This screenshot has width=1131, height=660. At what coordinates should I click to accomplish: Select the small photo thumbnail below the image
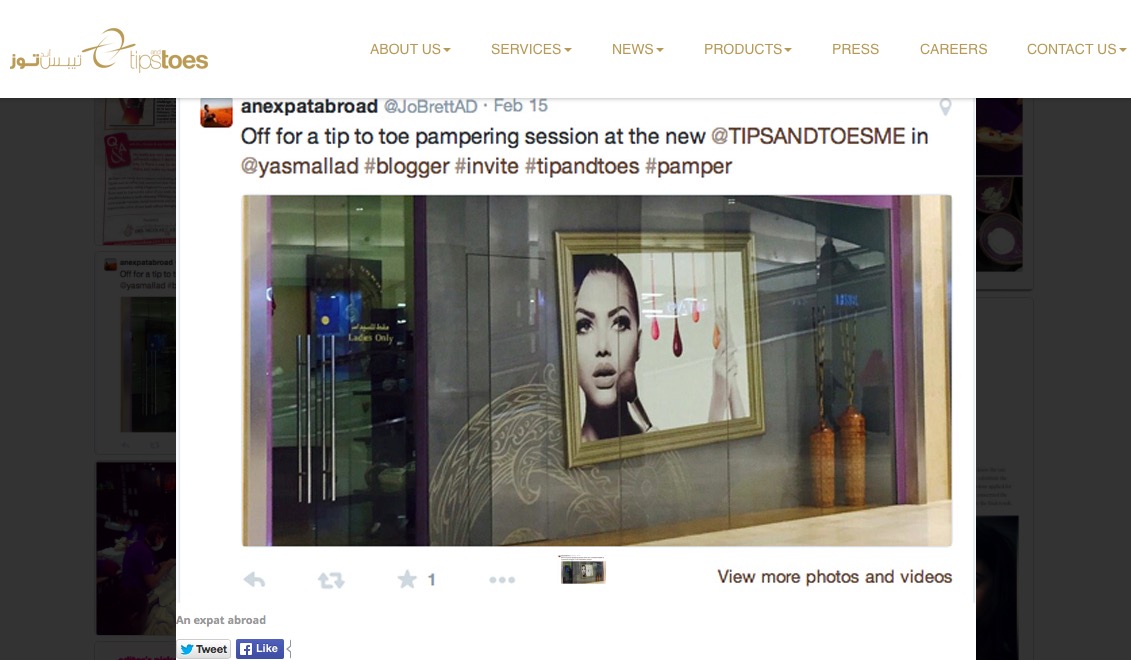tap(583, 569)
